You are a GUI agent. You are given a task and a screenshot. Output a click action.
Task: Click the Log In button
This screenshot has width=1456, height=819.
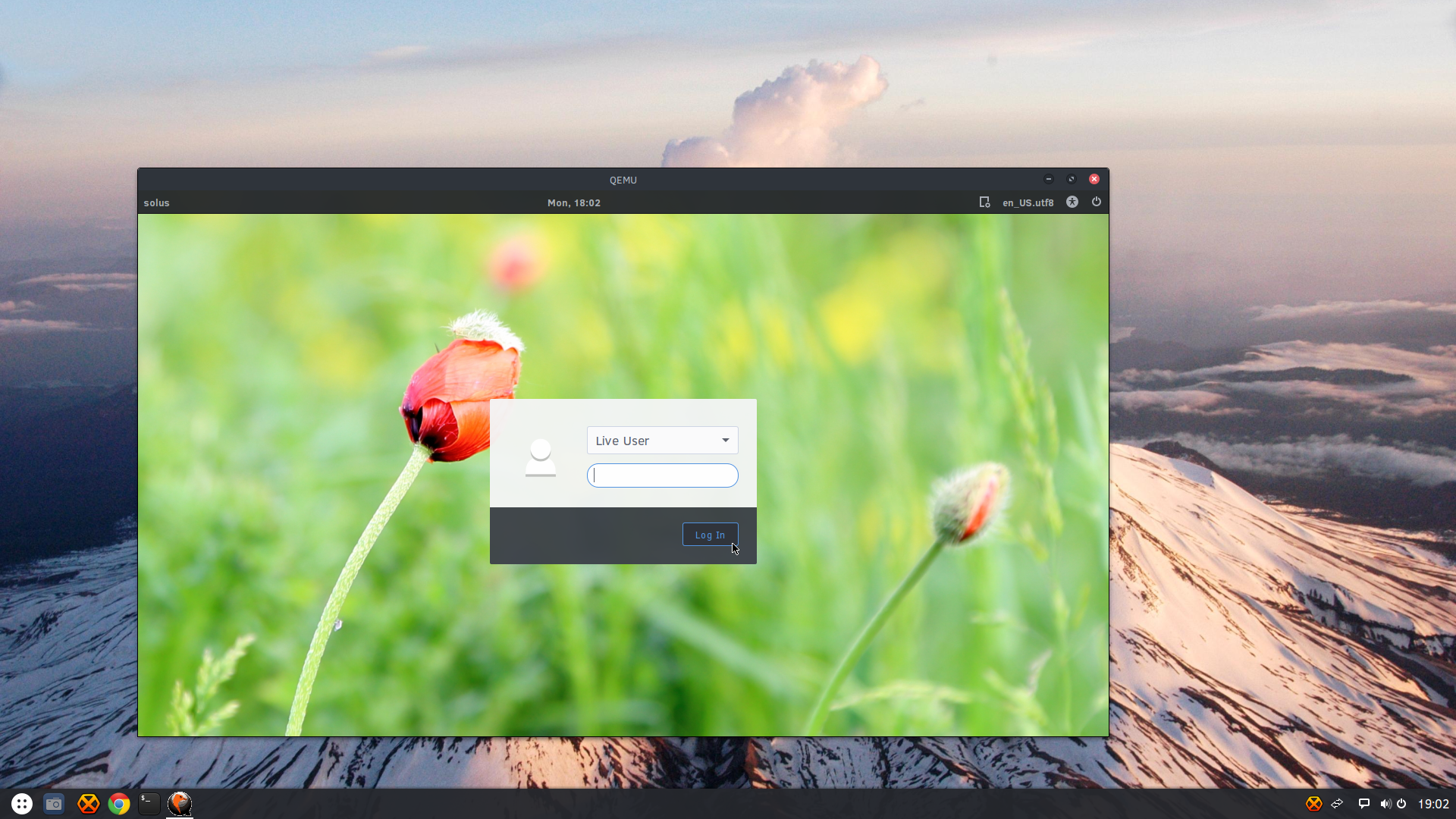(x=710, y=535)
